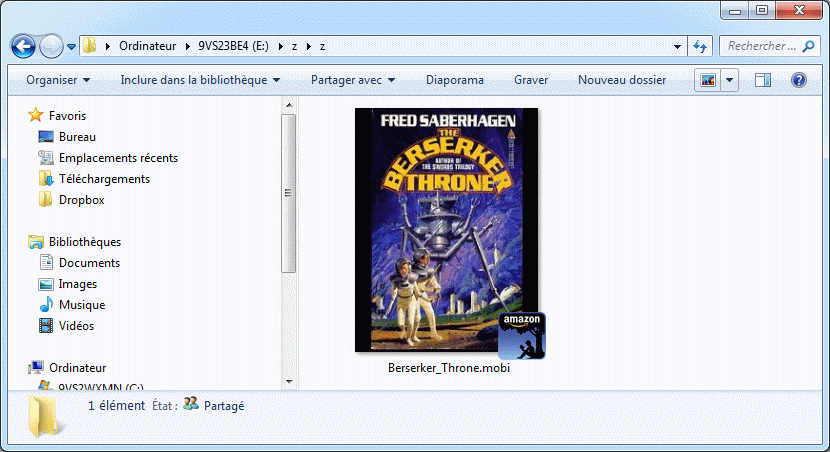Click the 1 élément status text
Viewport: 830px width, 452px height.
116,406
